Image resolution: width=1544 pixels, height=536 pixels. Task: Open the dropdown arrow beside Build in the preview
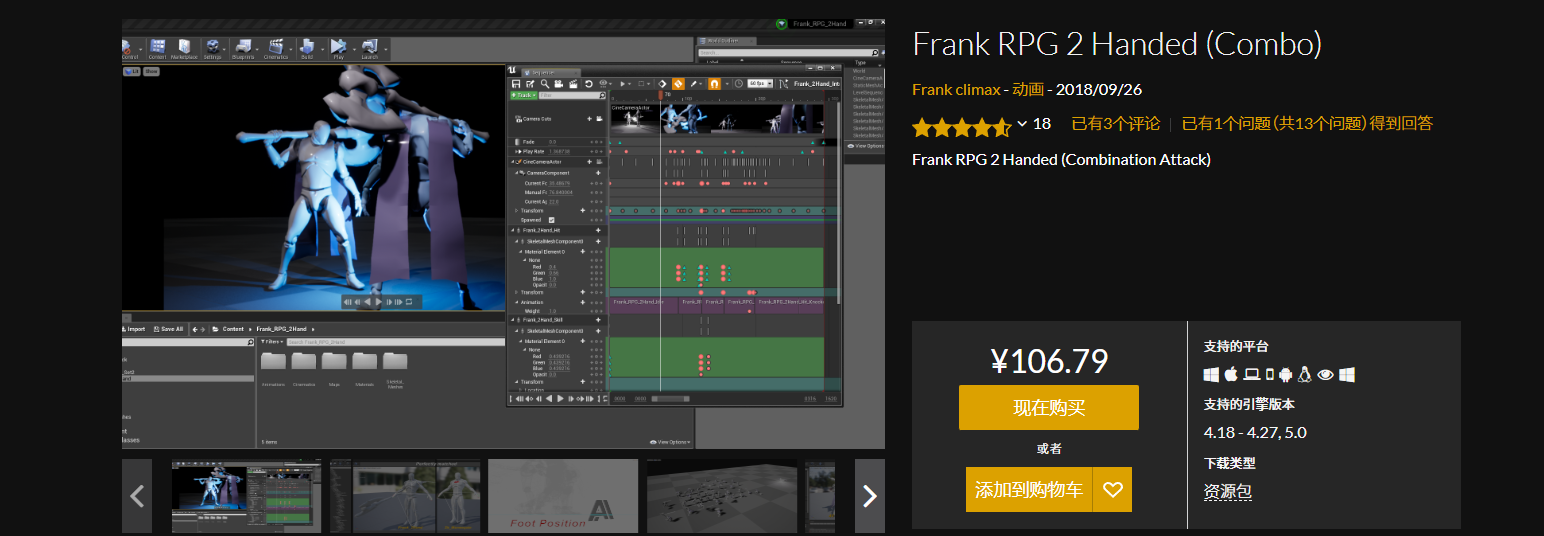click(x=322, y=49)
